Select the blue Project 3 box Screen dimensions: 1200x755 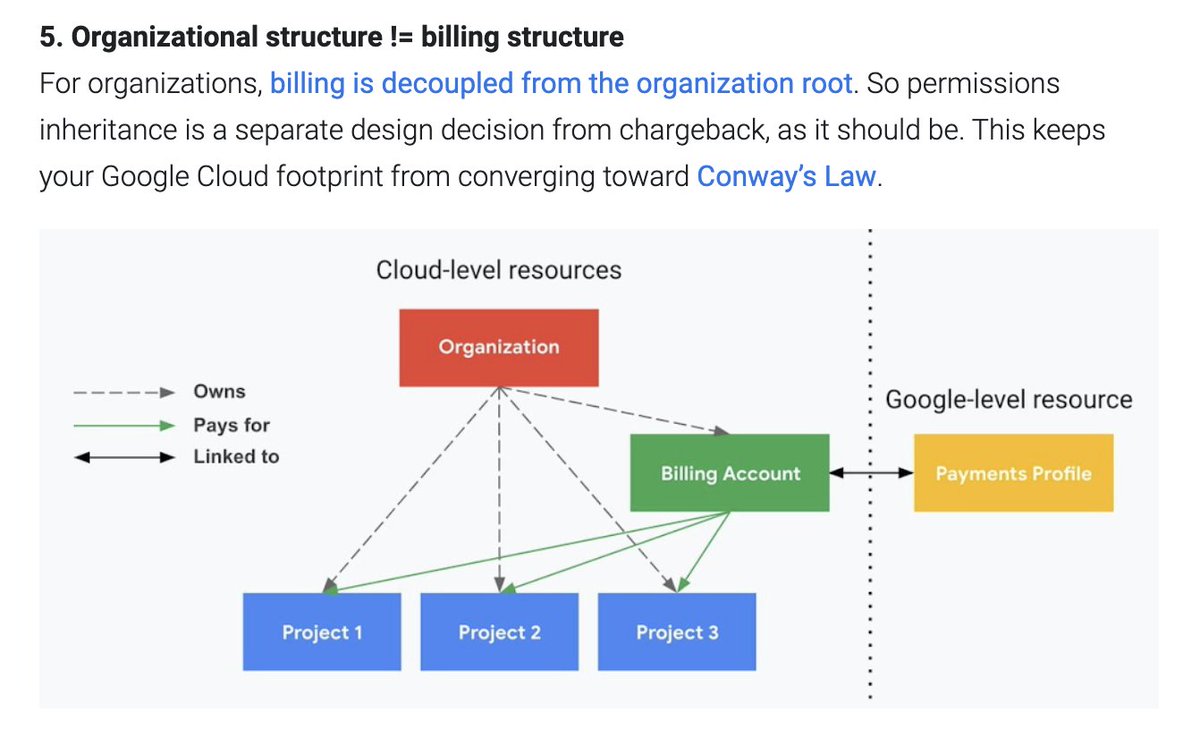(x=677, y=632)
